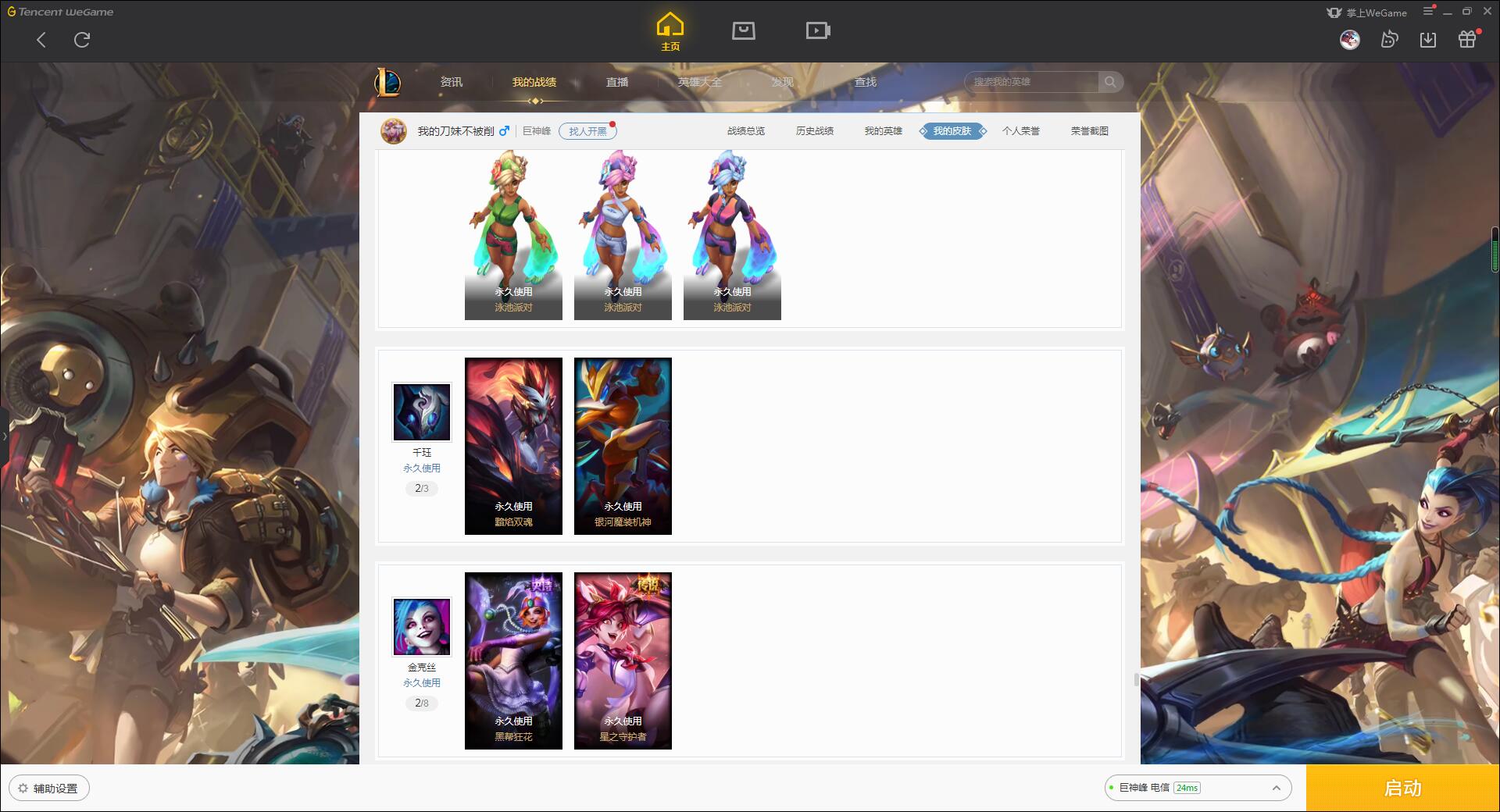Open the 我的英雄 sub-tab
1500x812 pixels.
pyautogui.click(x=884, y=131)
